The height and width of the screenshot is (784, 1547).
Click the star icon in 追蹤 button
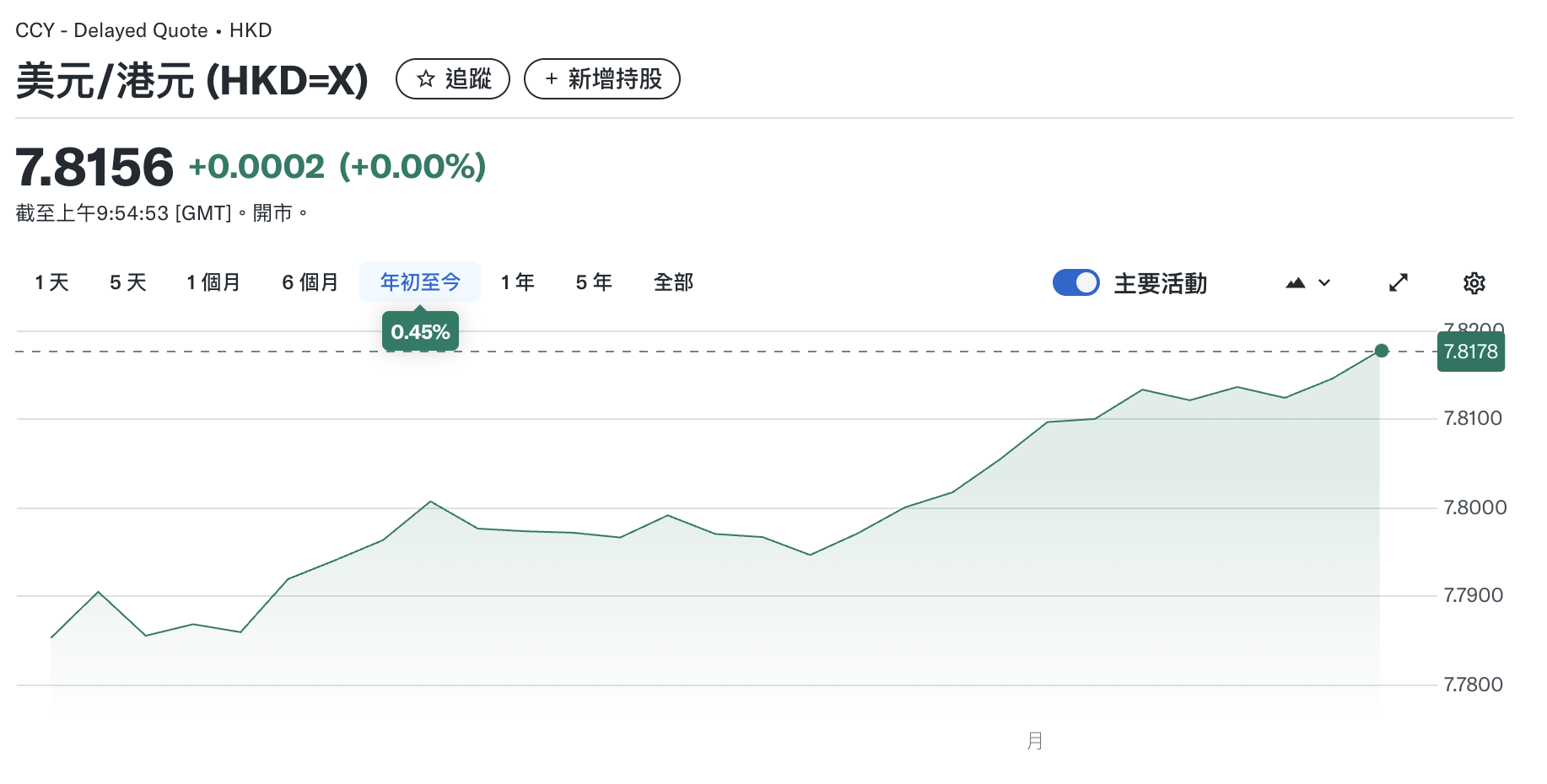tap(426, 79)
